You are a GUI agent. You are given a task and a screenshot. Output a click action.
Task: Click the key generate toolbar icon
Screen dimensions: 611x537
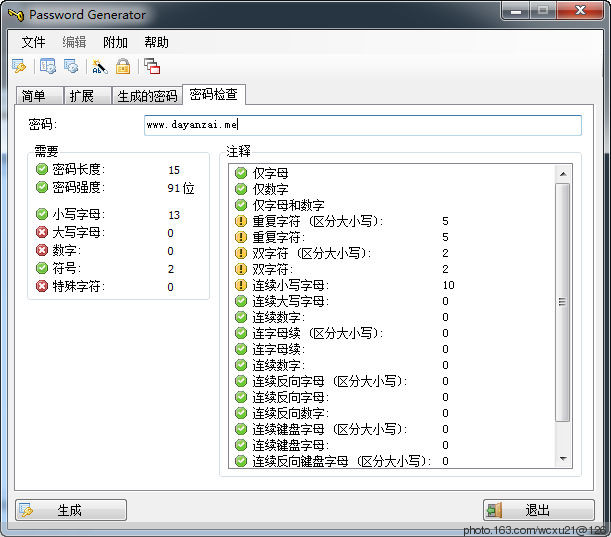tap(19, 67)
